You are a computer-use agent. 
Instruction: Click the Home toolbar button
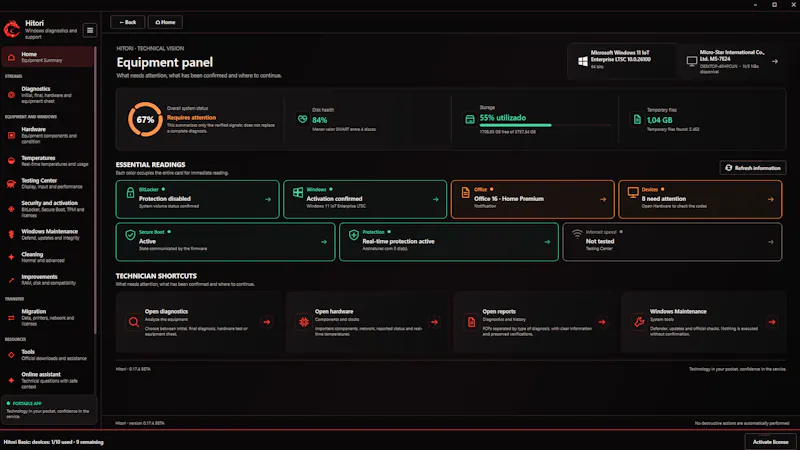tap(165, 22)
